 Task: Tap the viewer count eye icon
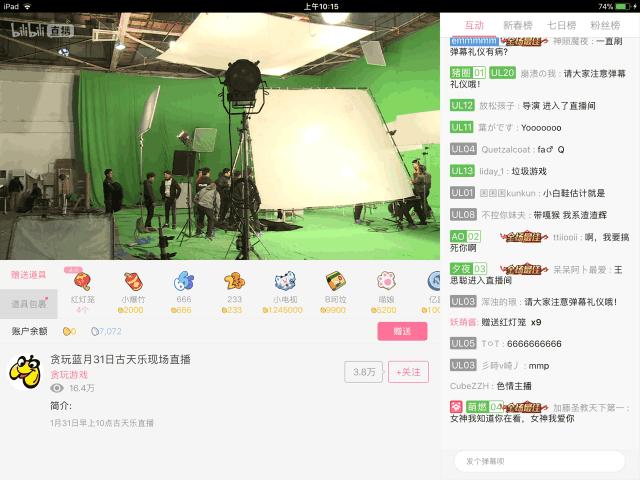(x=57, y=388)
